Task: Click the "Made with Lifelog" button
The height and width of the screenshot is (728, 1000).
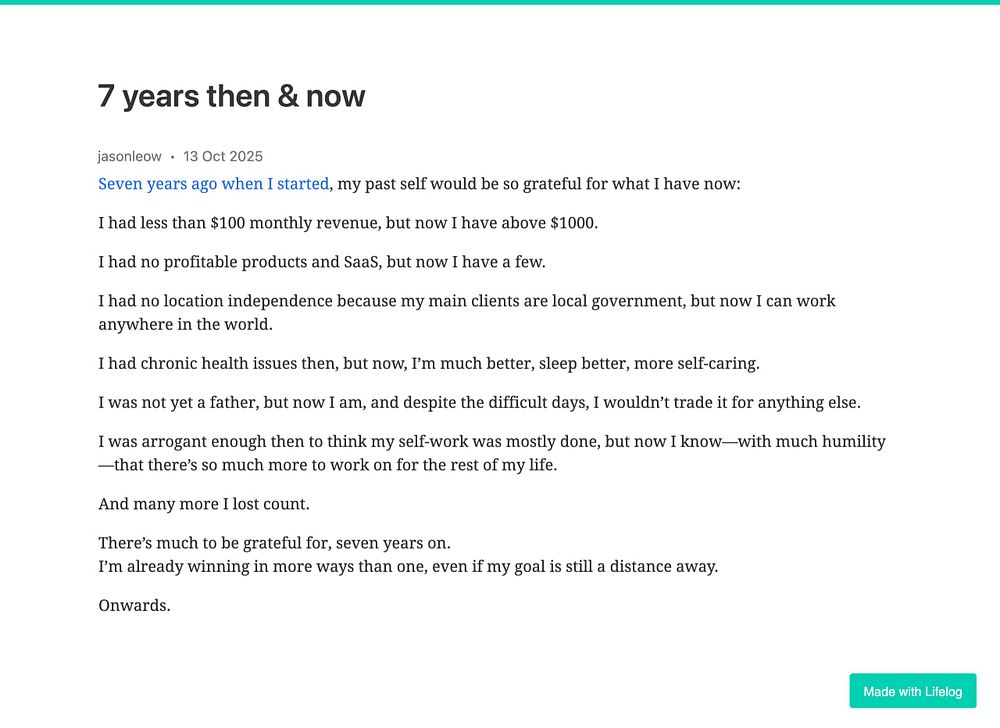Action: pos(913,691)
